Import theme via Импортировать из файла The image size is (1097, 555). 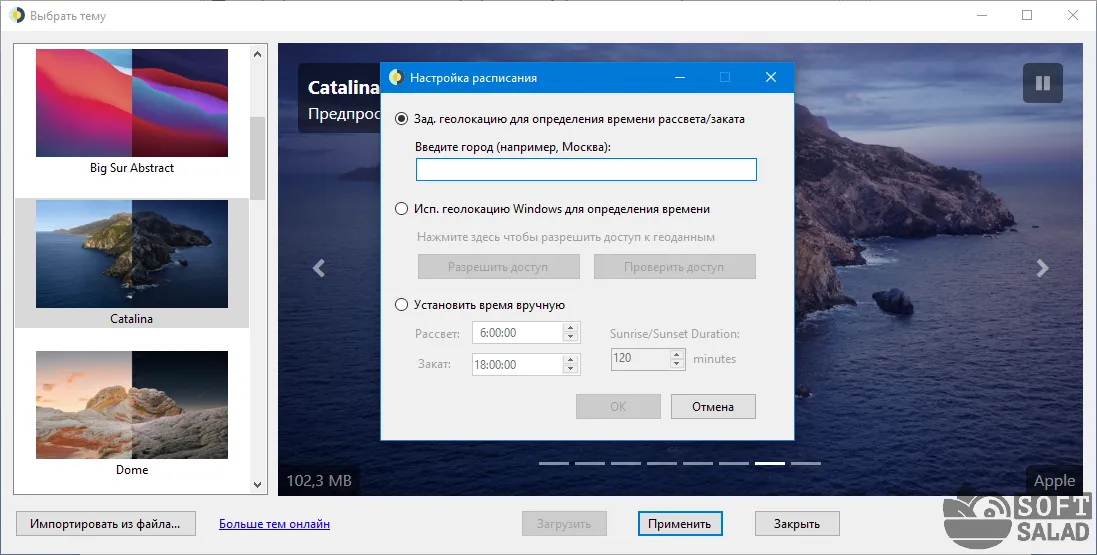(x=105, y=524)
